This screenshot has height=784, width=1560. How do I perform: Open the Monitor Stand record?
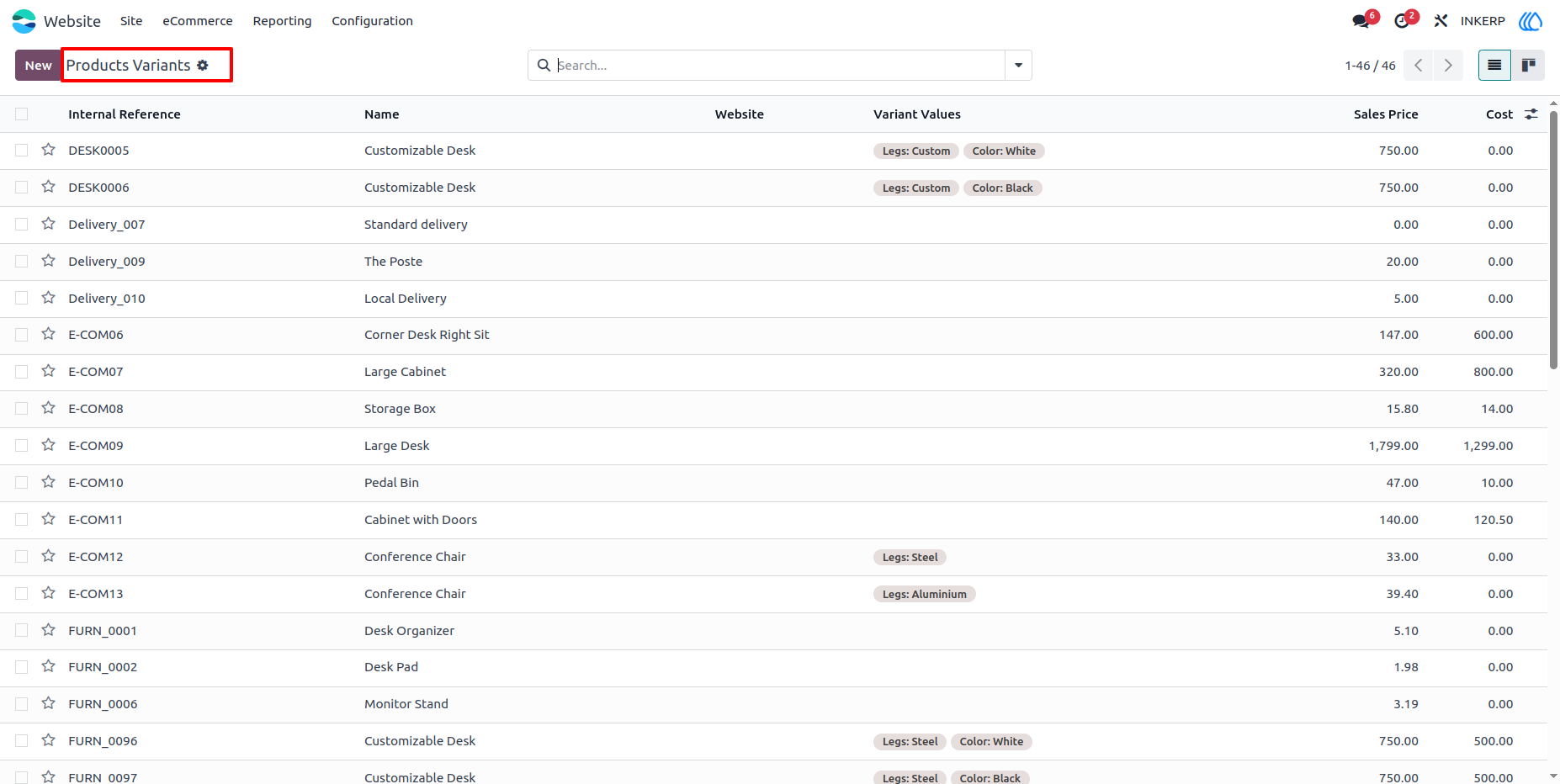click(x=406, y=704)
